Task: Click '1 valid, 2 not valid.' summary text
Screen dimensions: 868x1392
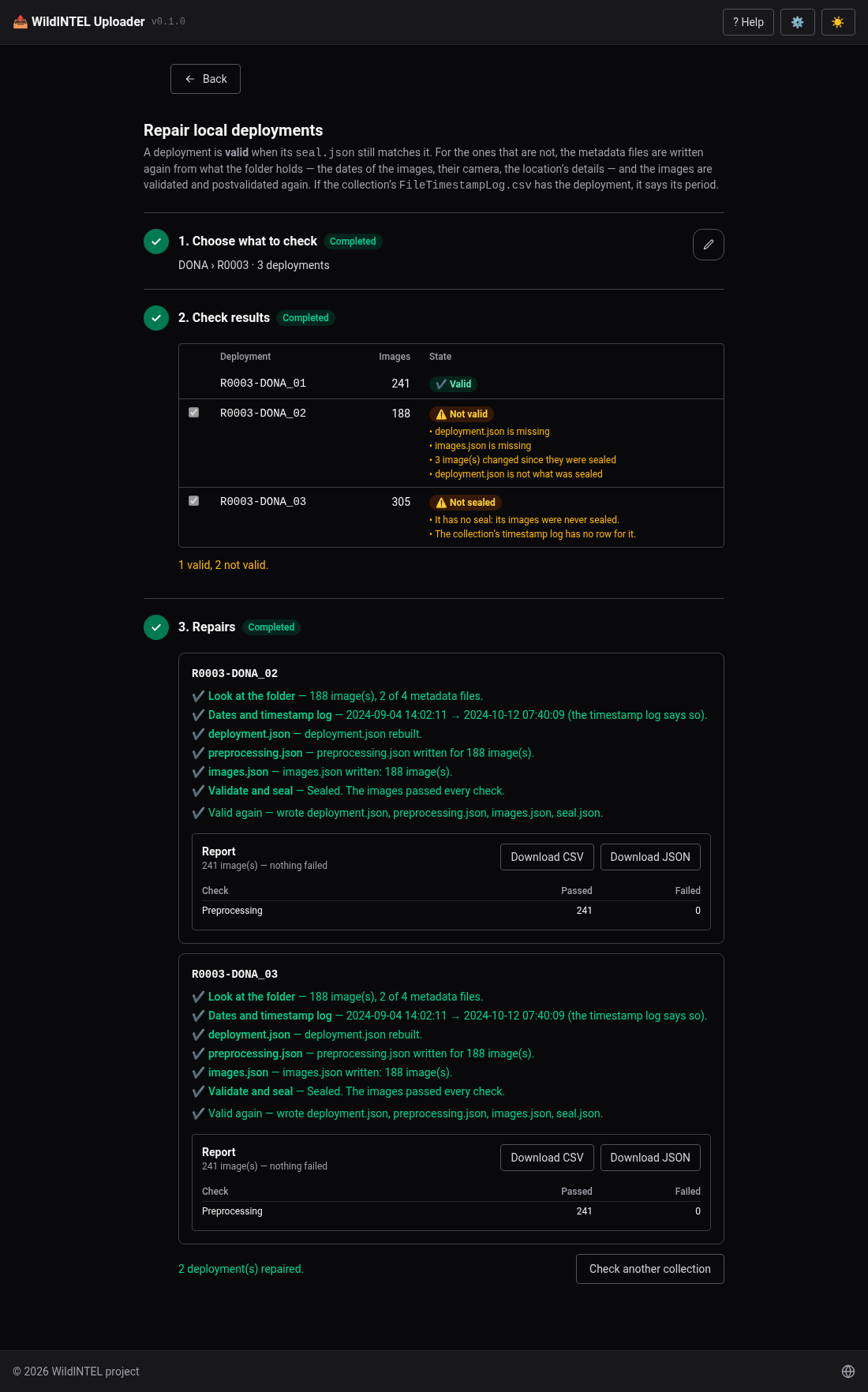Action: pyautogui.click(x=223, y=565)
